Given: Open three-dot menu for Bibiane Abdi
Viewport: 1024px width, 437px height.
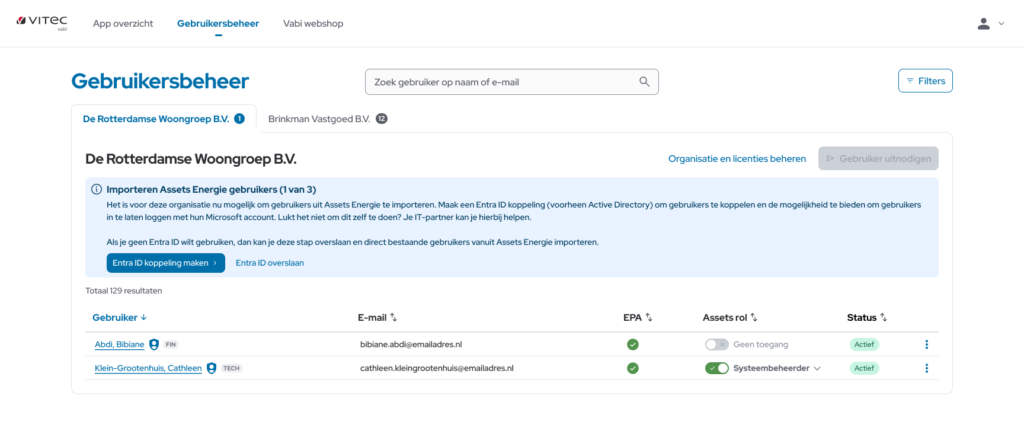Looking at the screenshot, I should pyautogui.click(x=926, y=344).
